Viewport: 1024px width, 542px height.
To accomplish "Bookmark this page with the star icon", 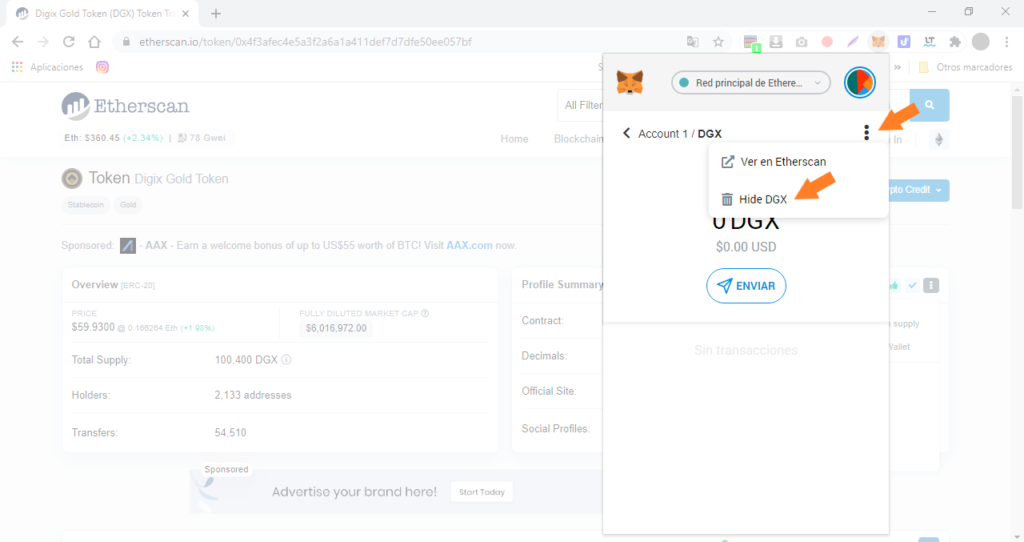I will pos(718,42).
